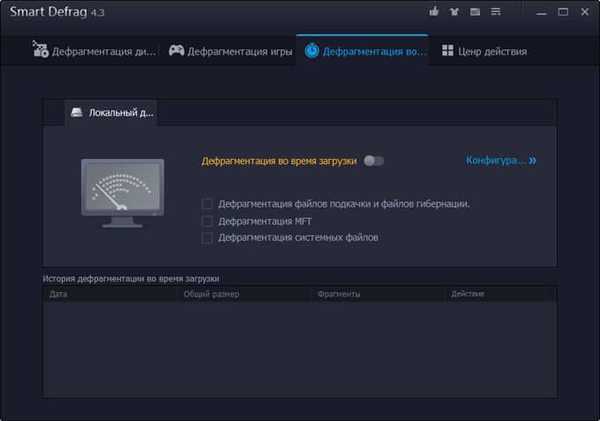Check Дефрагментация файлов подкачки и файлов гибернации
Image resolution: width=600 pixels, height=421 pixels.
tap(208, 204)
